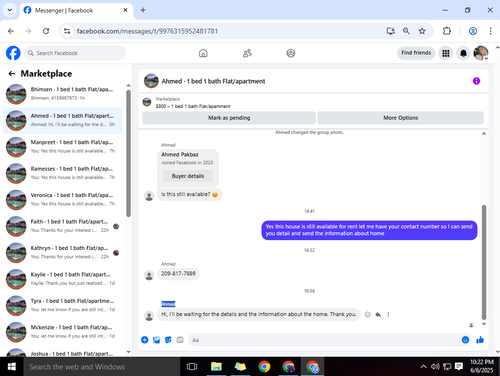The height and width of the screenshot is (376, 500).
Task: Open Kaylie conversation in the list
Action: (x=62, y=279)
